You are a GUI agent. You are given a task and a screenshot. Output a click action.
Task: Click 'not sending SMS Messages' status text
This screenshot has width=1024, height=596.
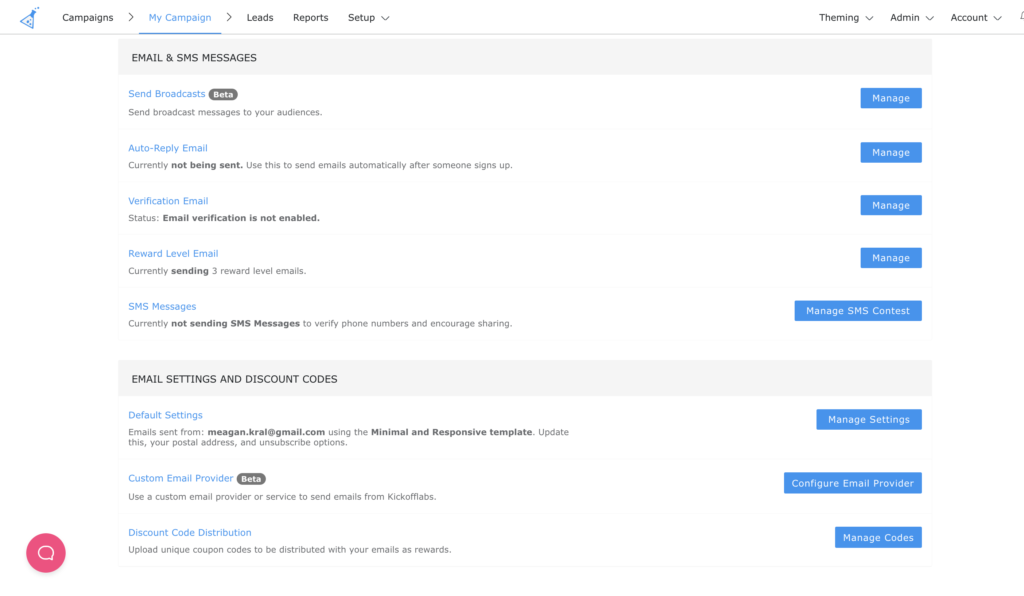click(235, 324)
